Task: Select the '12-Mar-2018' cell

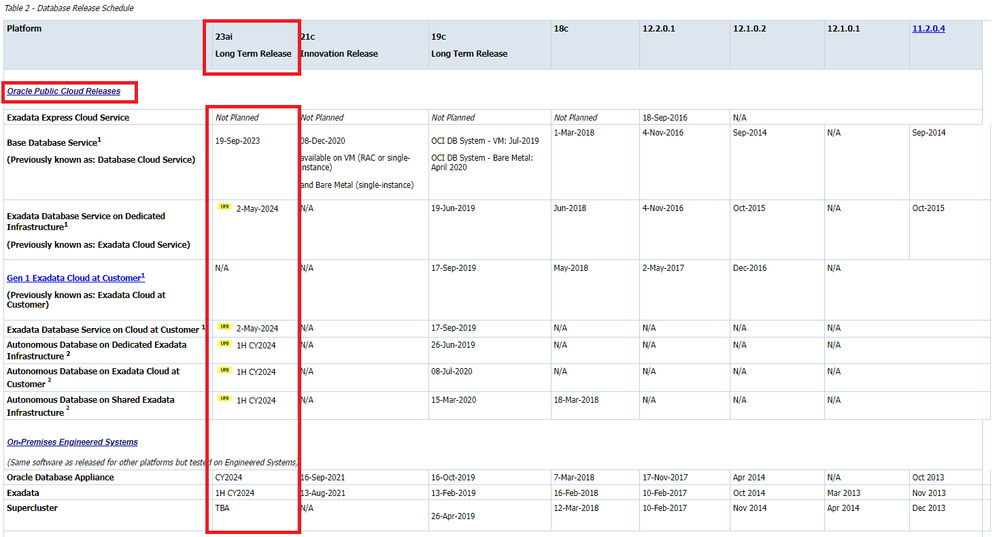Action: coord(576,508)
